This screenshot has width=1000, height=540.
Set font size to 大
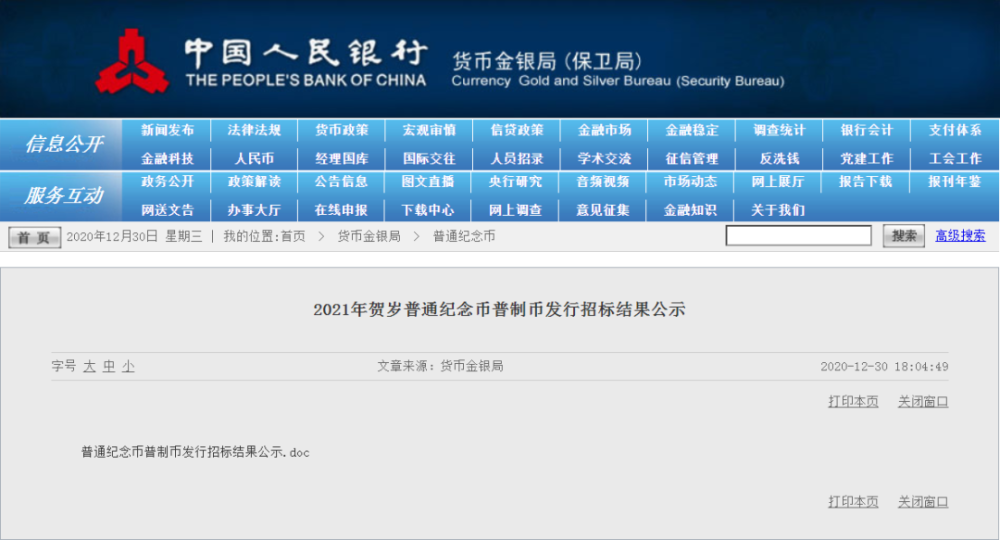tap(89, 367)
